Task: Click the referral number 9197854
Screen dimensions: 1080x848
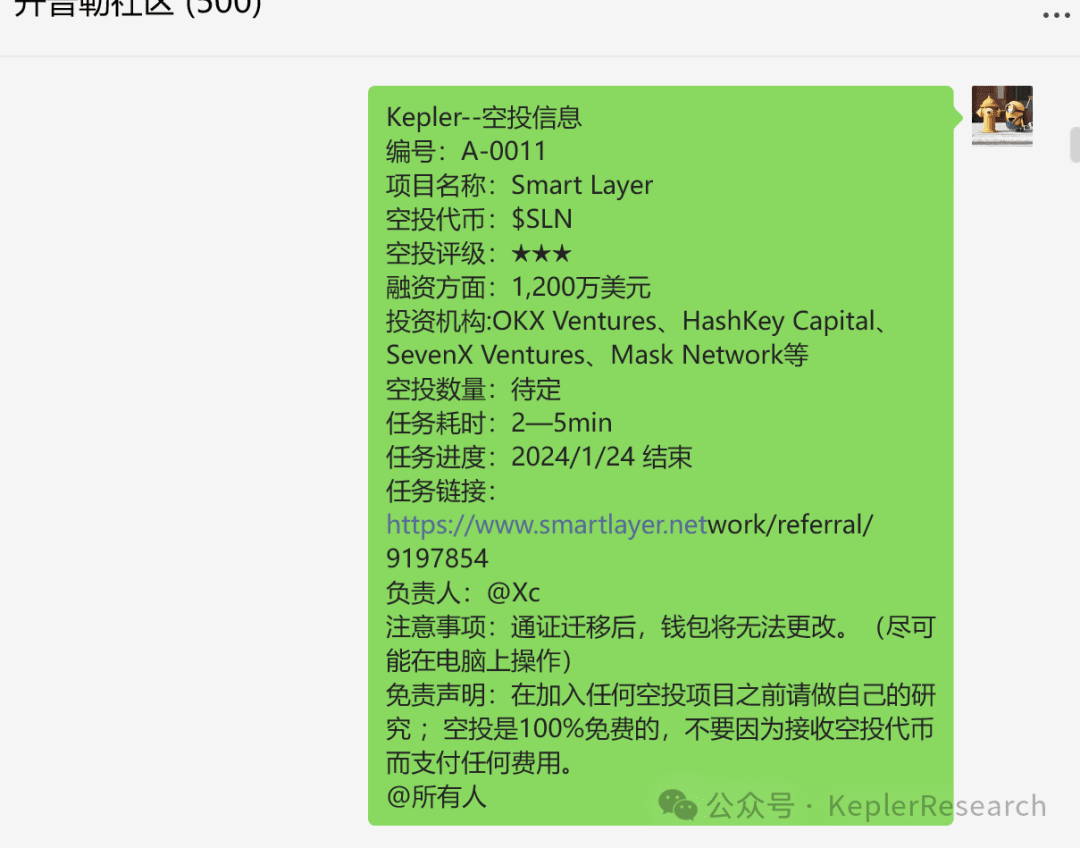Action: coord(437,559)
